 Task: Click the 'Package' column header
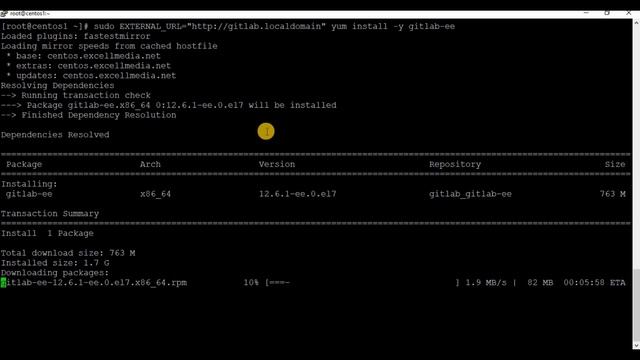click(x=24, y=164)
